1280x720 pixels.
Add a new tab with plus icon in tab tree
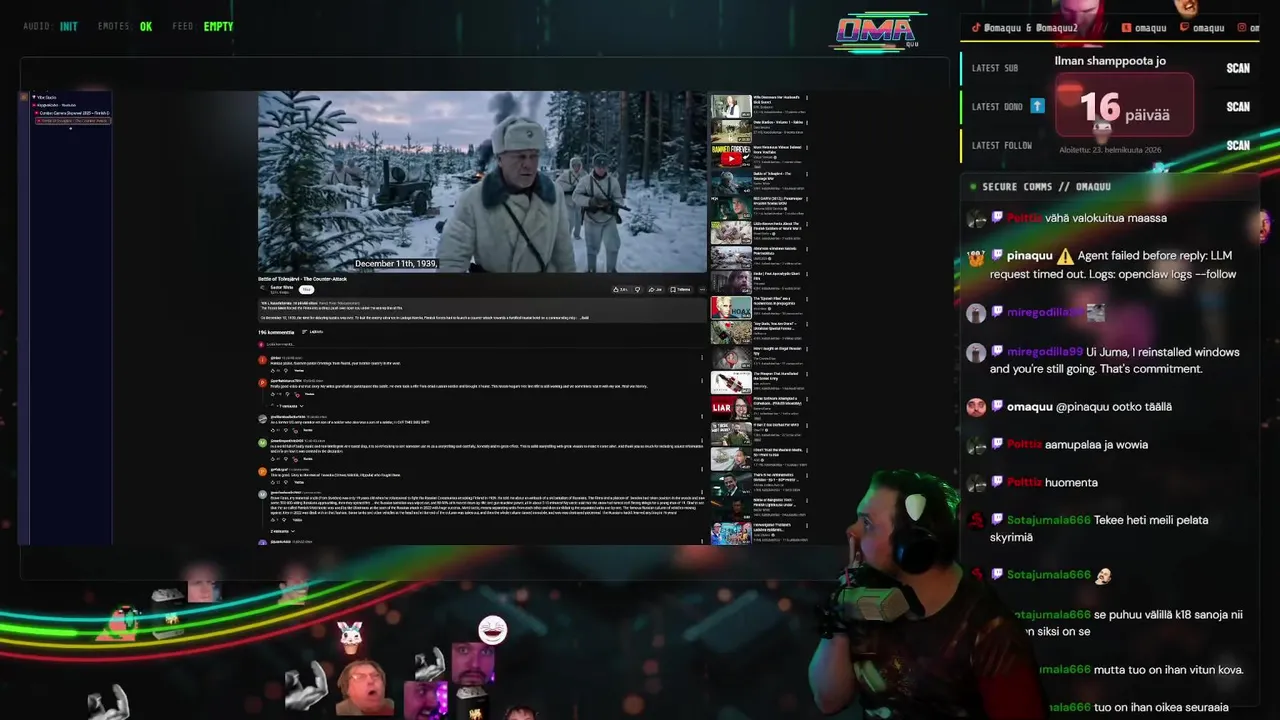[70, 128]
